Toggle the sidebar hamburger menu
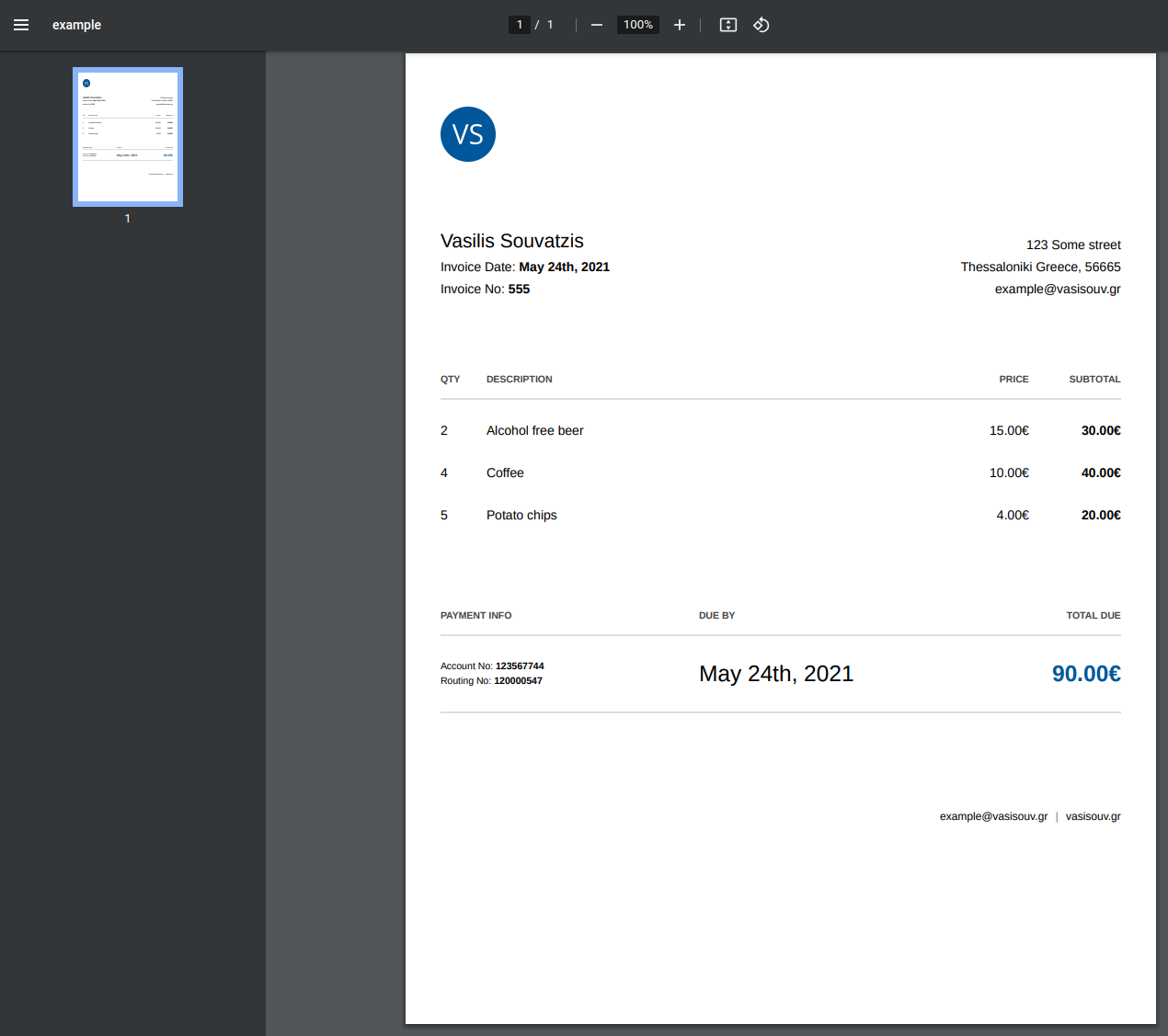Image resolution: width=1168 pixels, height=1036 pixels. point(21,25)
